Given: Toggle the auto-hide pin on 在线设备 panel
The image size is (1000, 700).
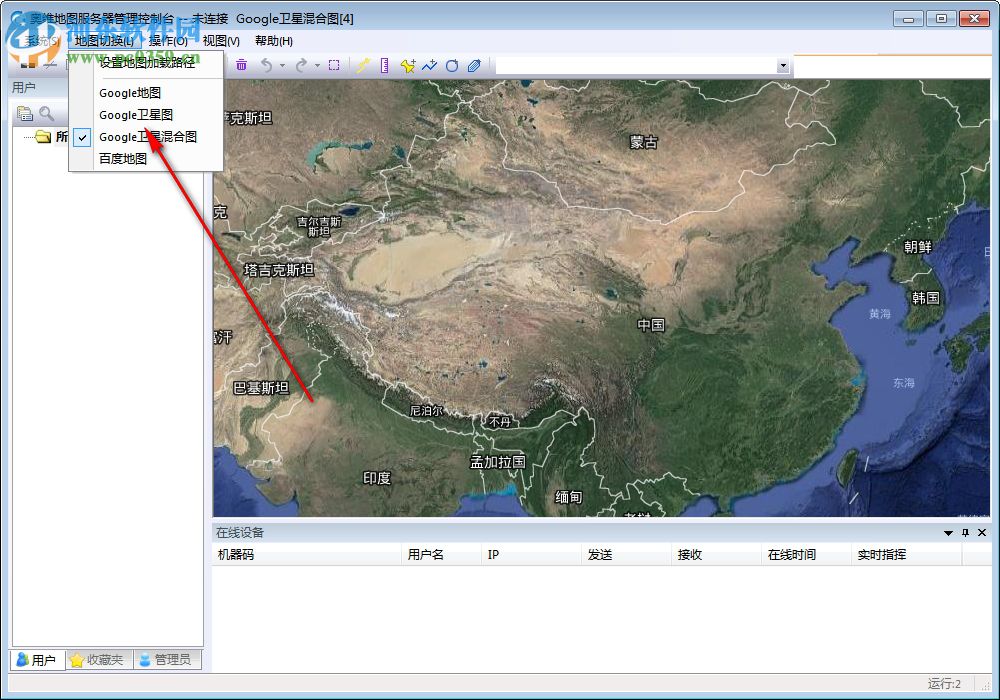Looking at the screenshot, I should click(964, 533).
